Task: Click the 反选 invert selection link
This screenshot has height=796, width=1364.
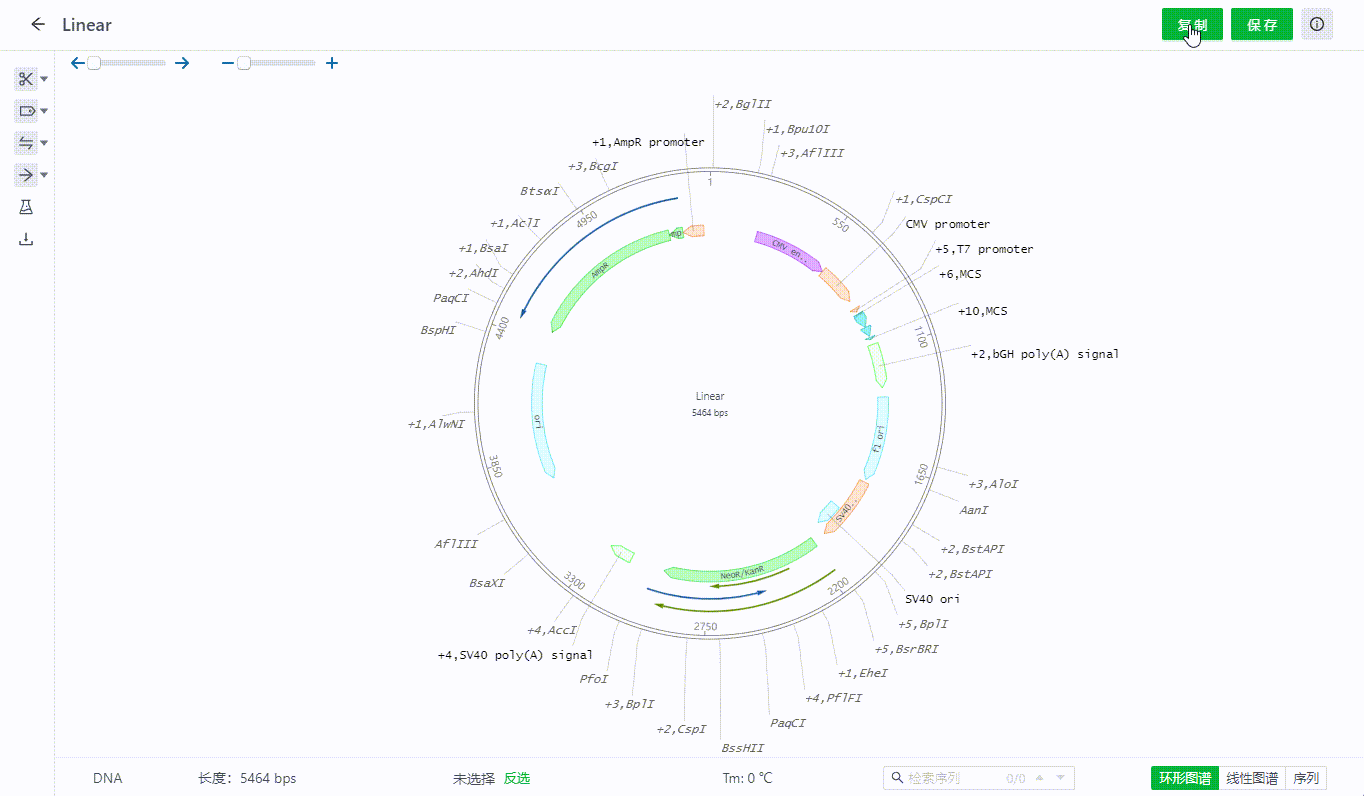Action: click(x=516, y=778)
